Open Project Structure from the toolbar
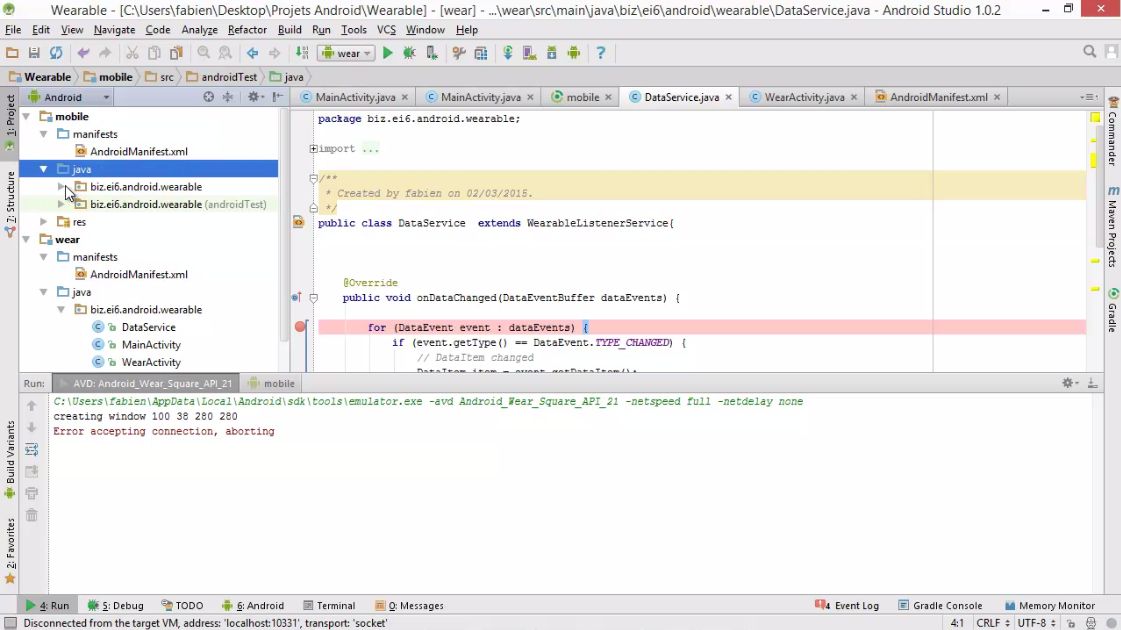The height and width of the screenshot is (630, 1121). click(x=481, y=51)
